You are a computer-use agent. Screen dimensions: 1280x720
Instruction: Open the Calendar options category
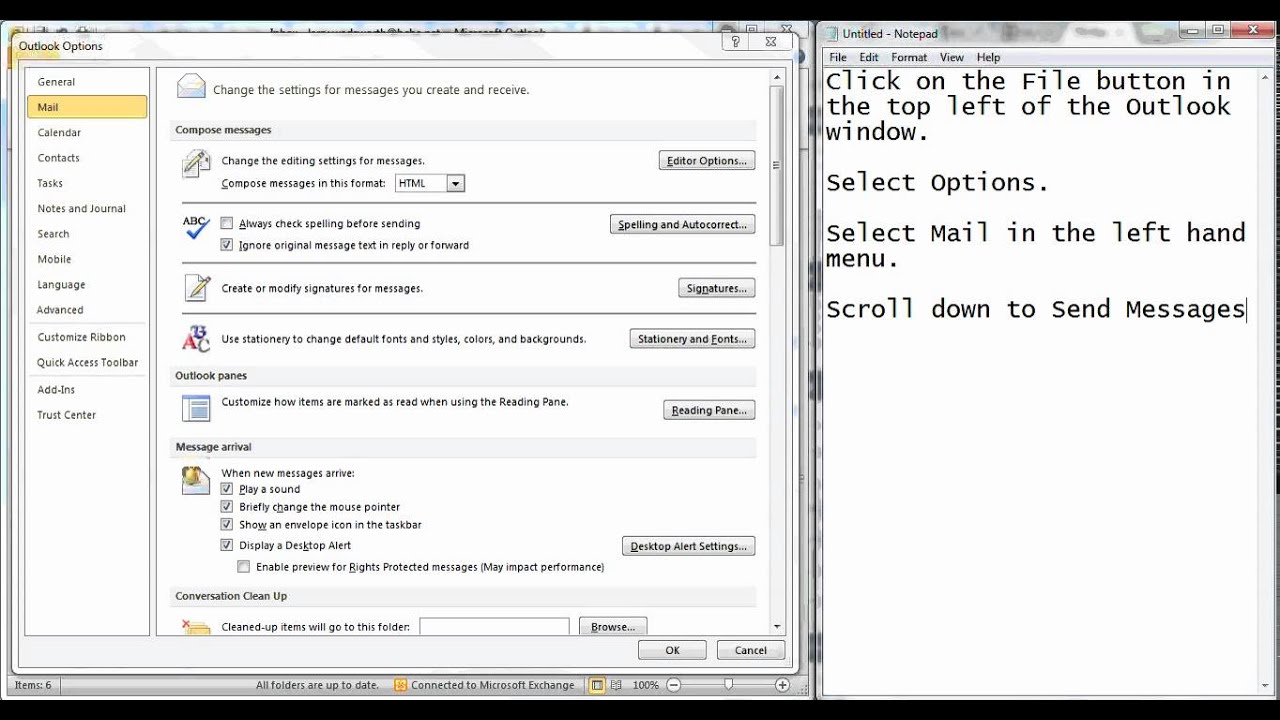coord(87,133)
